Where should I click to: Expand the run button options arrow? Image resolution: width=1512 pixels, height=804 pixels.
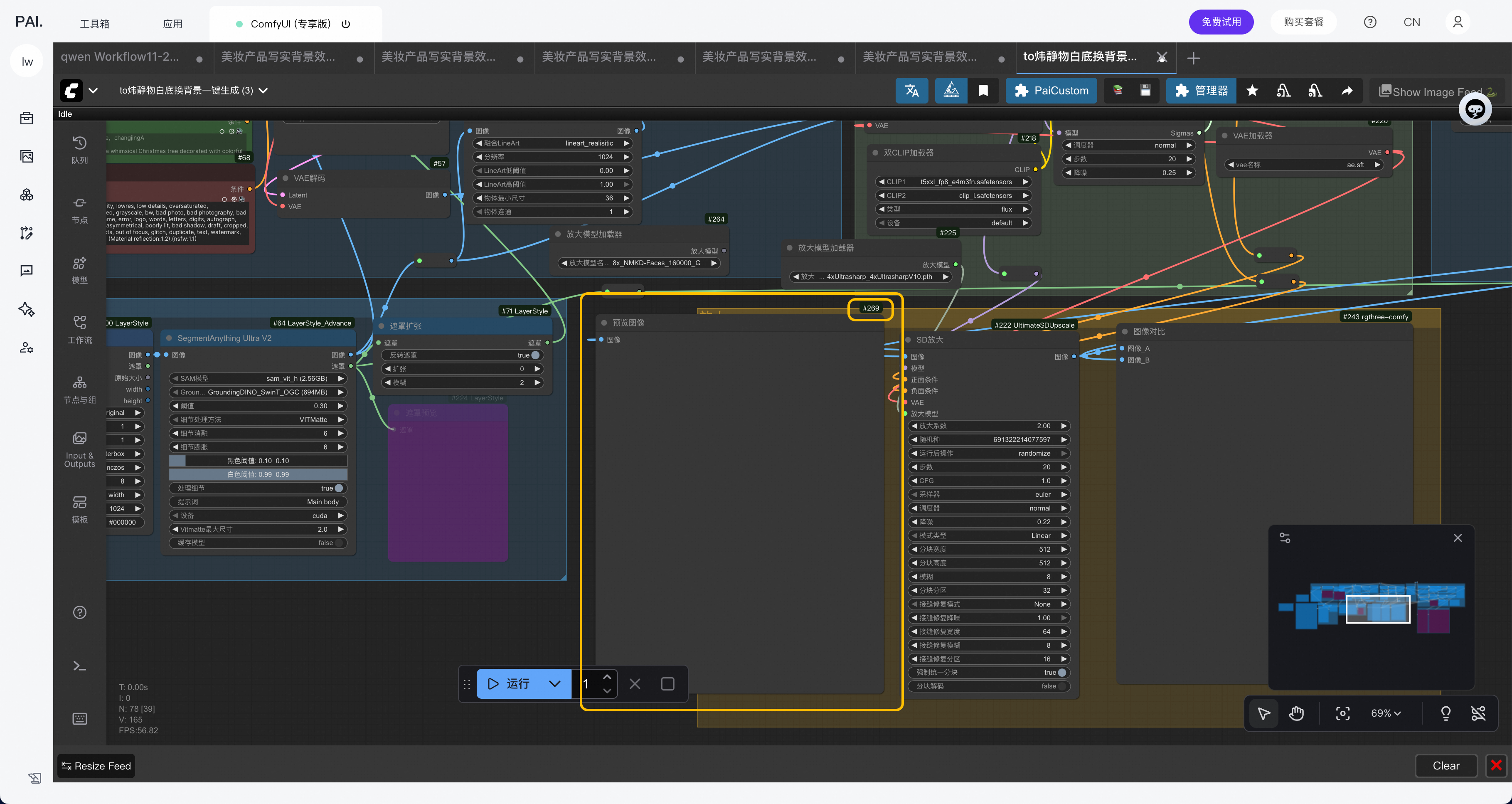coord(554,683)
